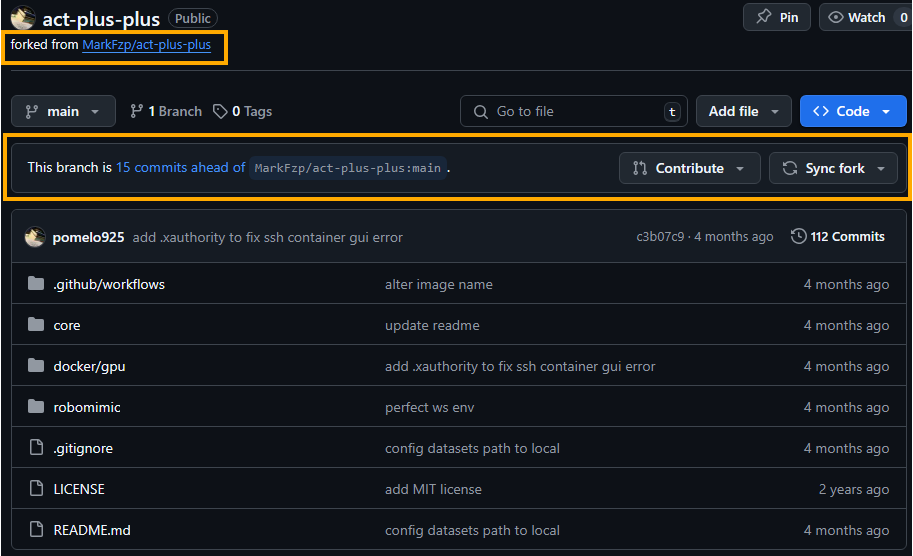
Task: Open the robomimic folder
Action: click(x=87, y=407)
